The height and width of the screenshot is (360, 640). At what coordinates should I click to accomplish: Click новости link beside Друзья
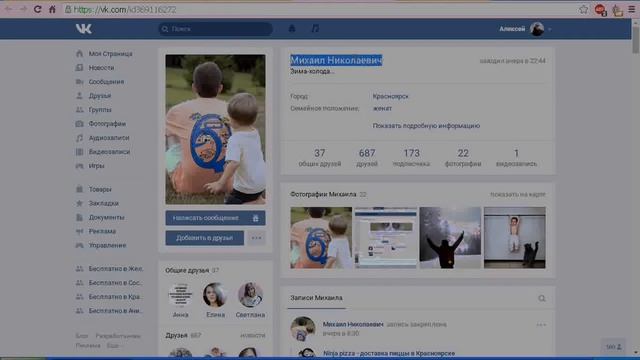253,335
